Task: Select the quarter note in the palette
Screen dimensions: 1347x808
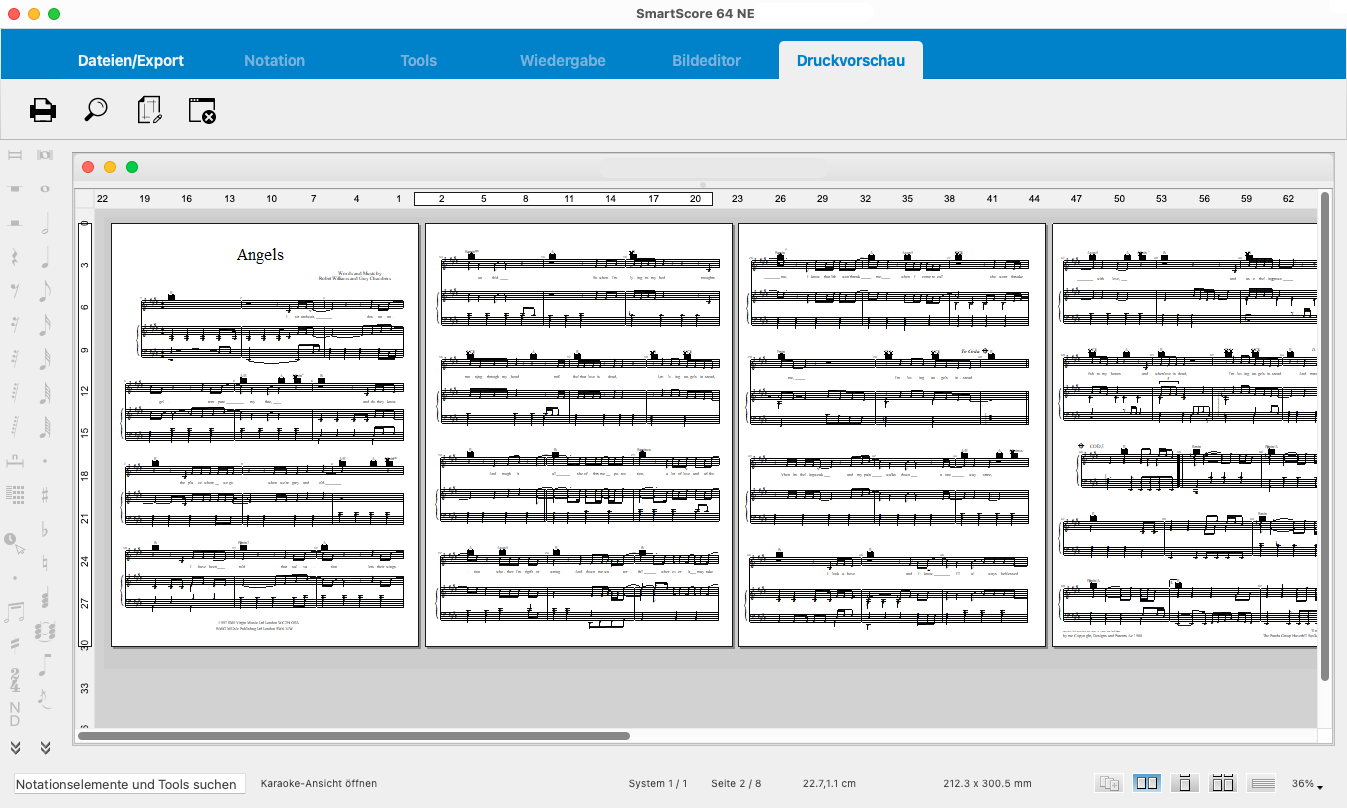Action: pyautogui.click(x=45, y=259)
